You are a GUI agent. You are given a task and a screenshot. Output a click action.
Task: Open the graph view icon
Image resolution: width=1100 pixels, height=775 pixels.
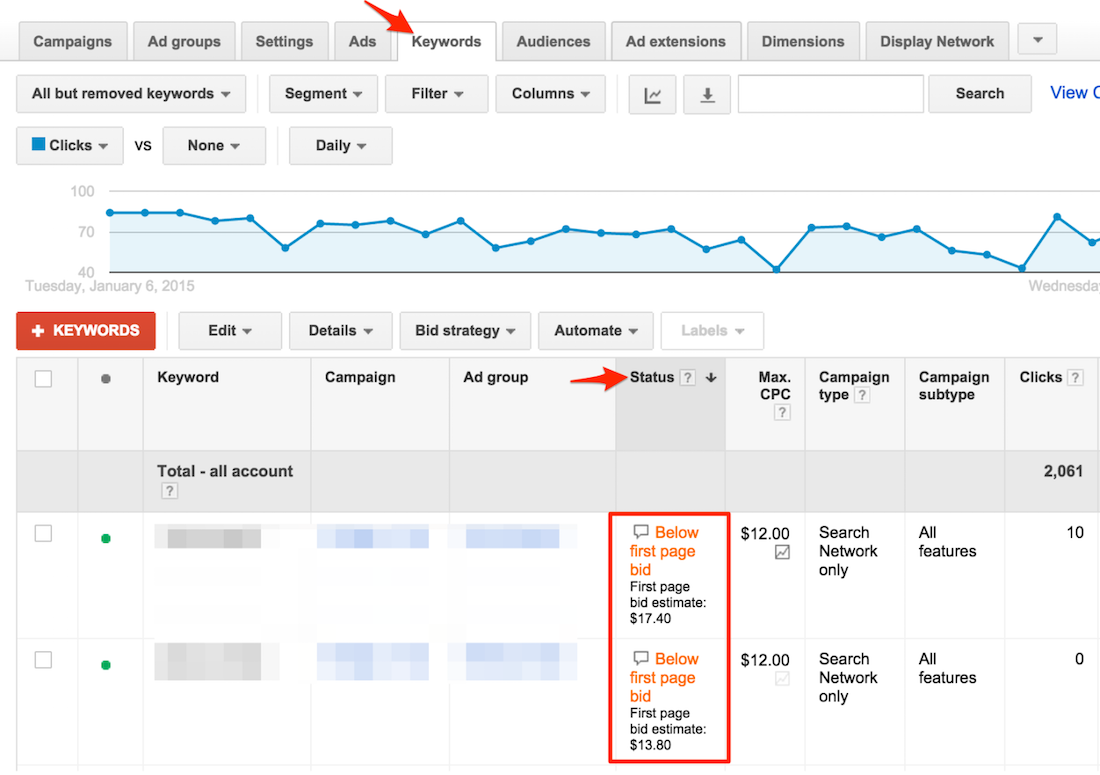point(652,93)
